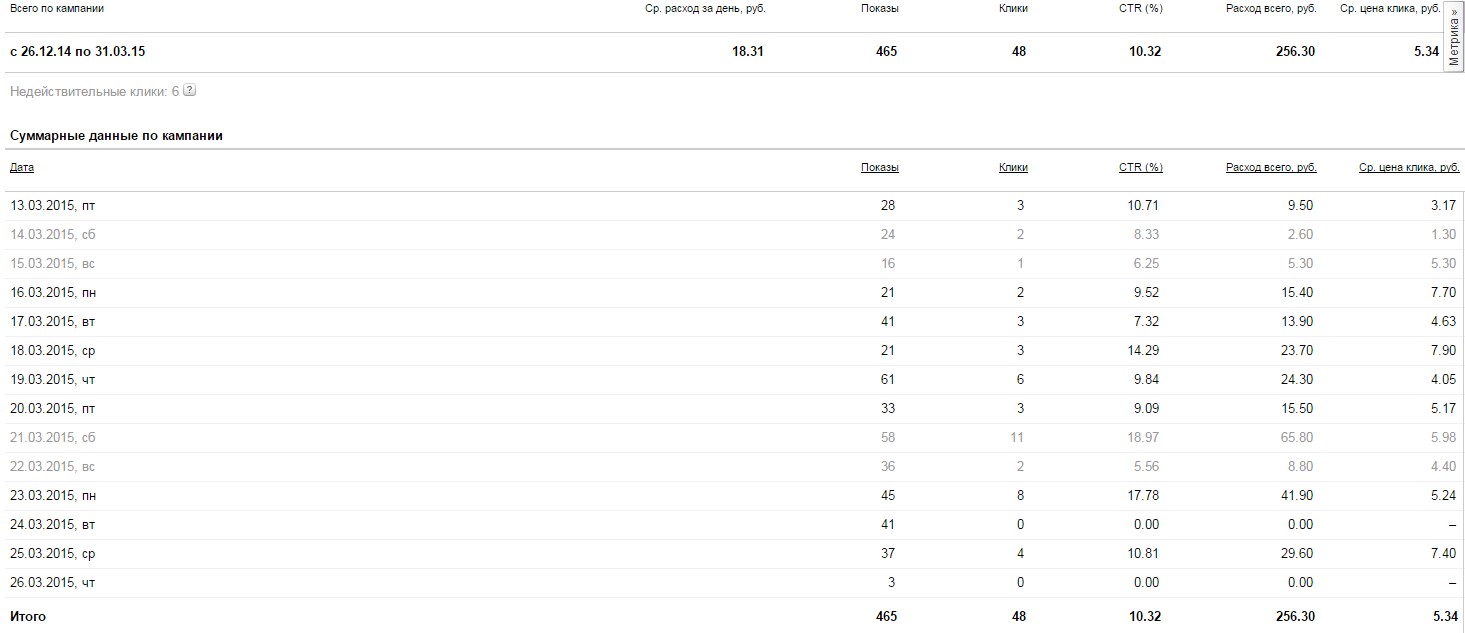Sort the table by Дата column
This screenshot has height=633, width=1465.
[x=22, y=168]
